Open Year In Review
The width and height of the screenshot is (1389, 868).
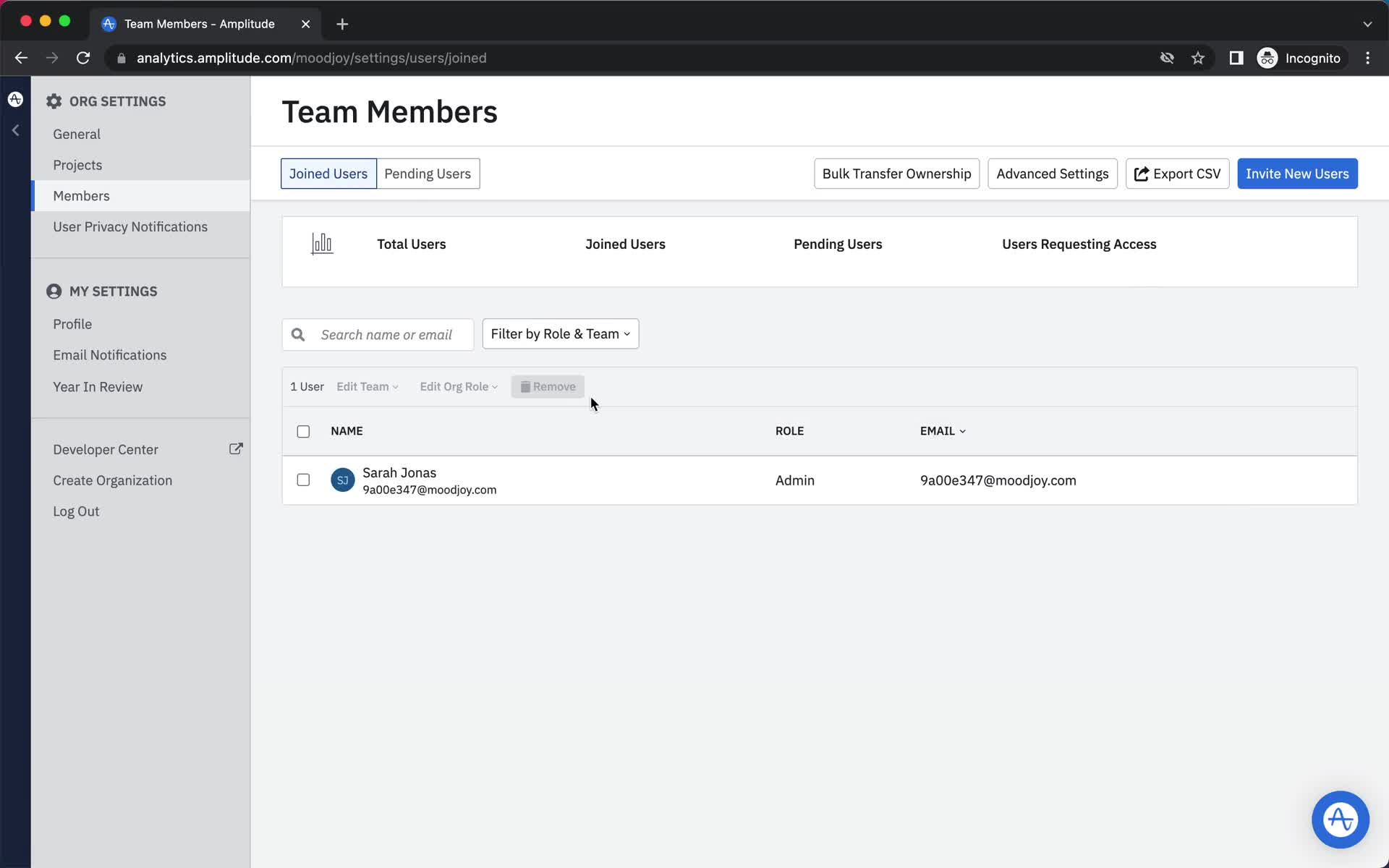click(x=98, y=387)
